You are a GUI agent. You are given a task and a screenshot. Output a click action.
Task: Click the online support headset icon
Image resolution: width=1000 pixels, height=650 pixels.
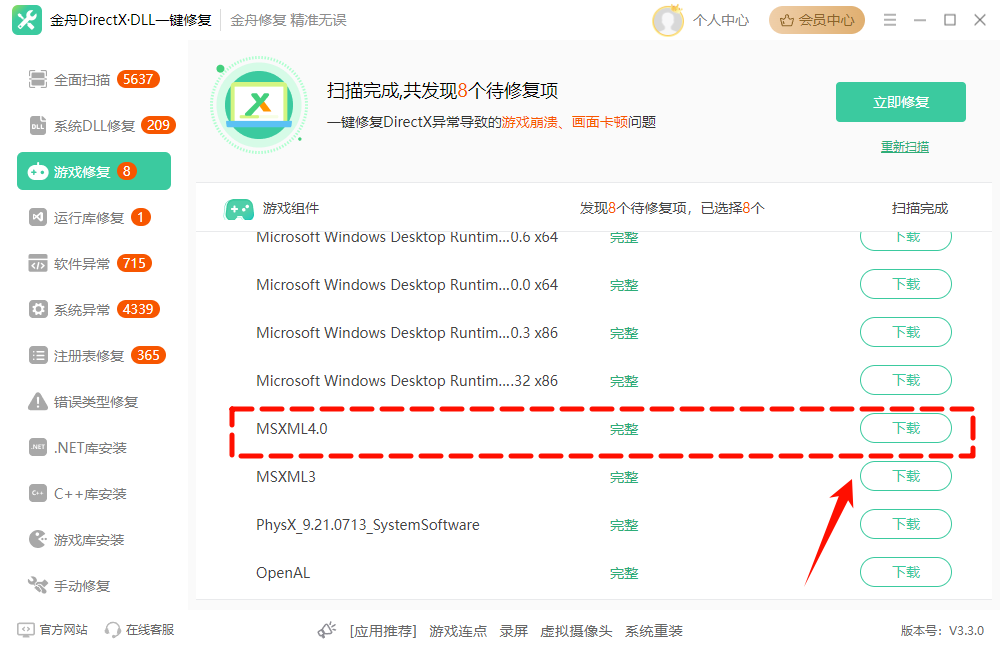click(x=113, y=630)
